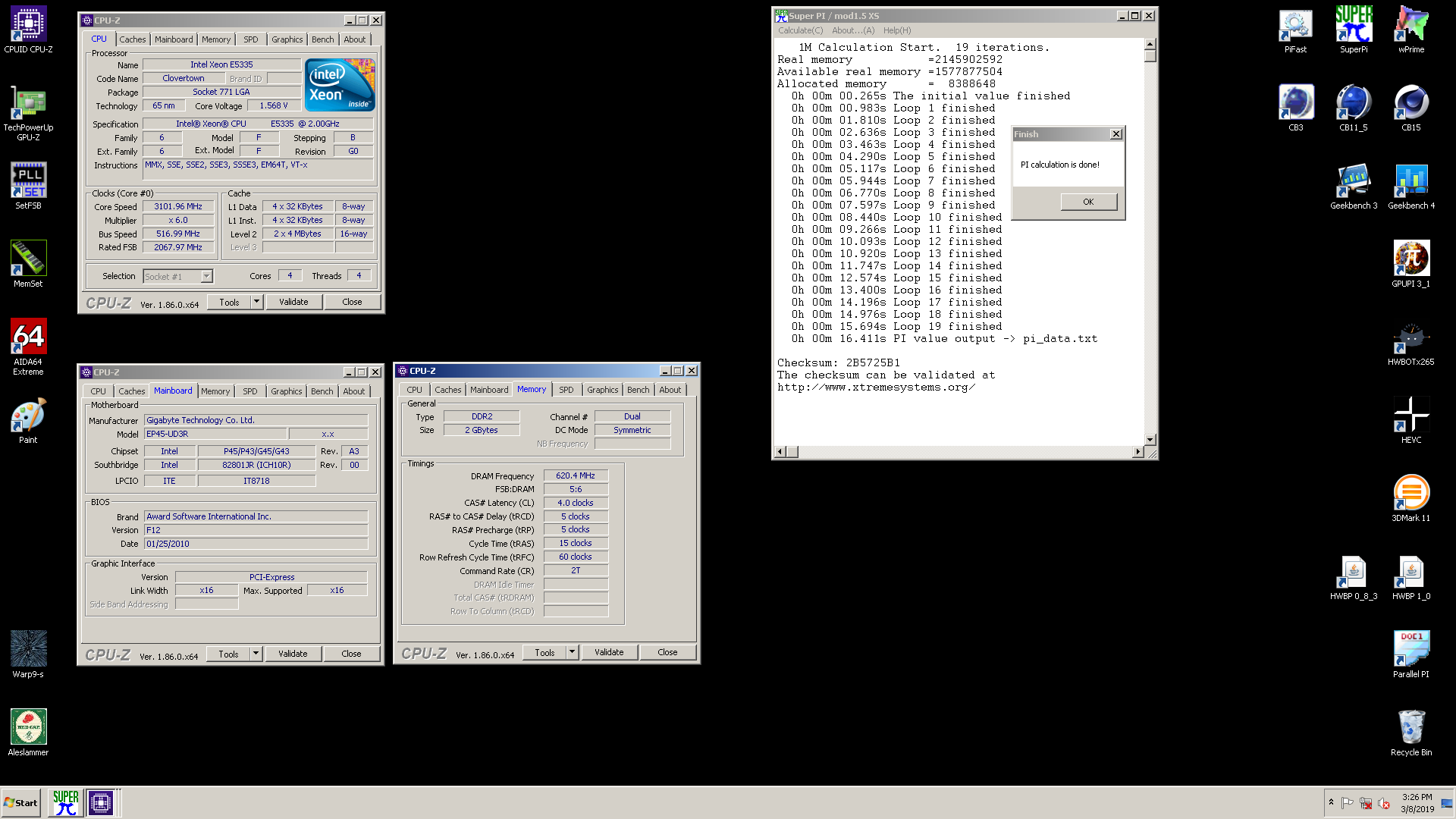Open the wPrime desktop icon
This screenshot has width=1456, height=819.
(x=1411, y=30)
